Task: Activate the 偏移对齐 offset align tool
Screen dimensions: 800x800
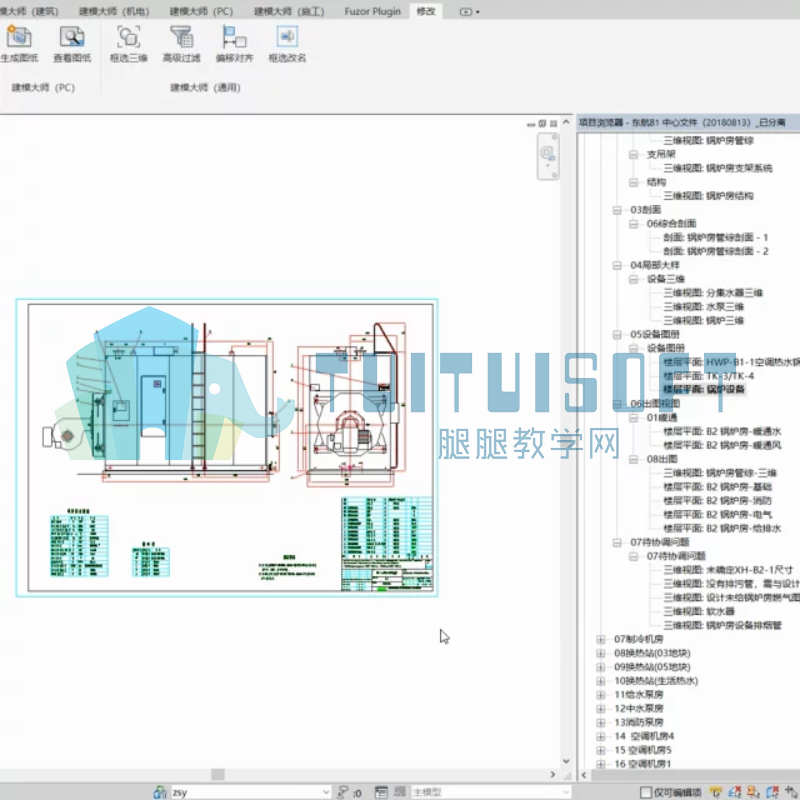Action: (234, 37)
